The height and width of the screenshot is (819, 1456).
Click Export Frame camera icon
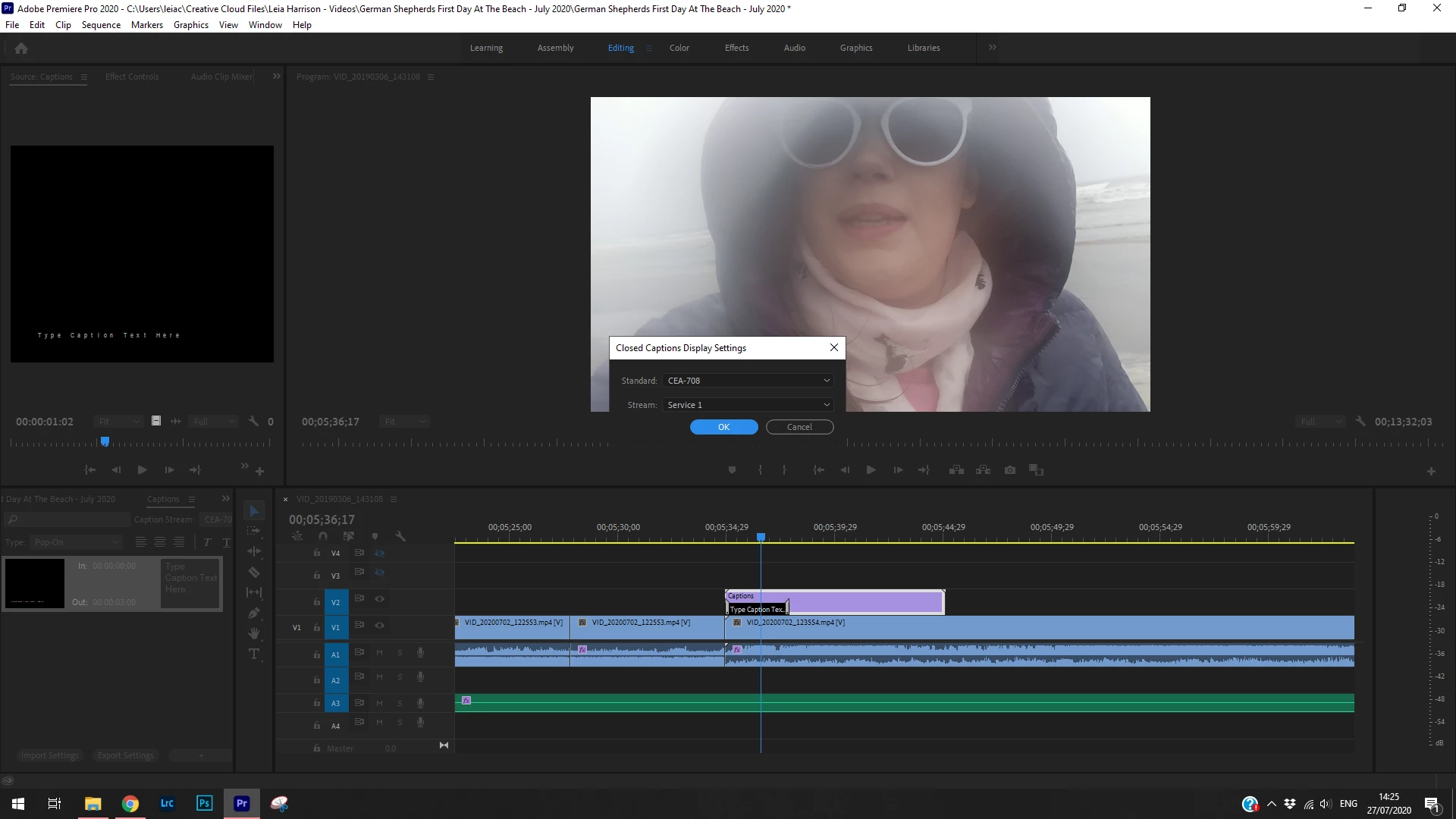[x=1009, y=470]
